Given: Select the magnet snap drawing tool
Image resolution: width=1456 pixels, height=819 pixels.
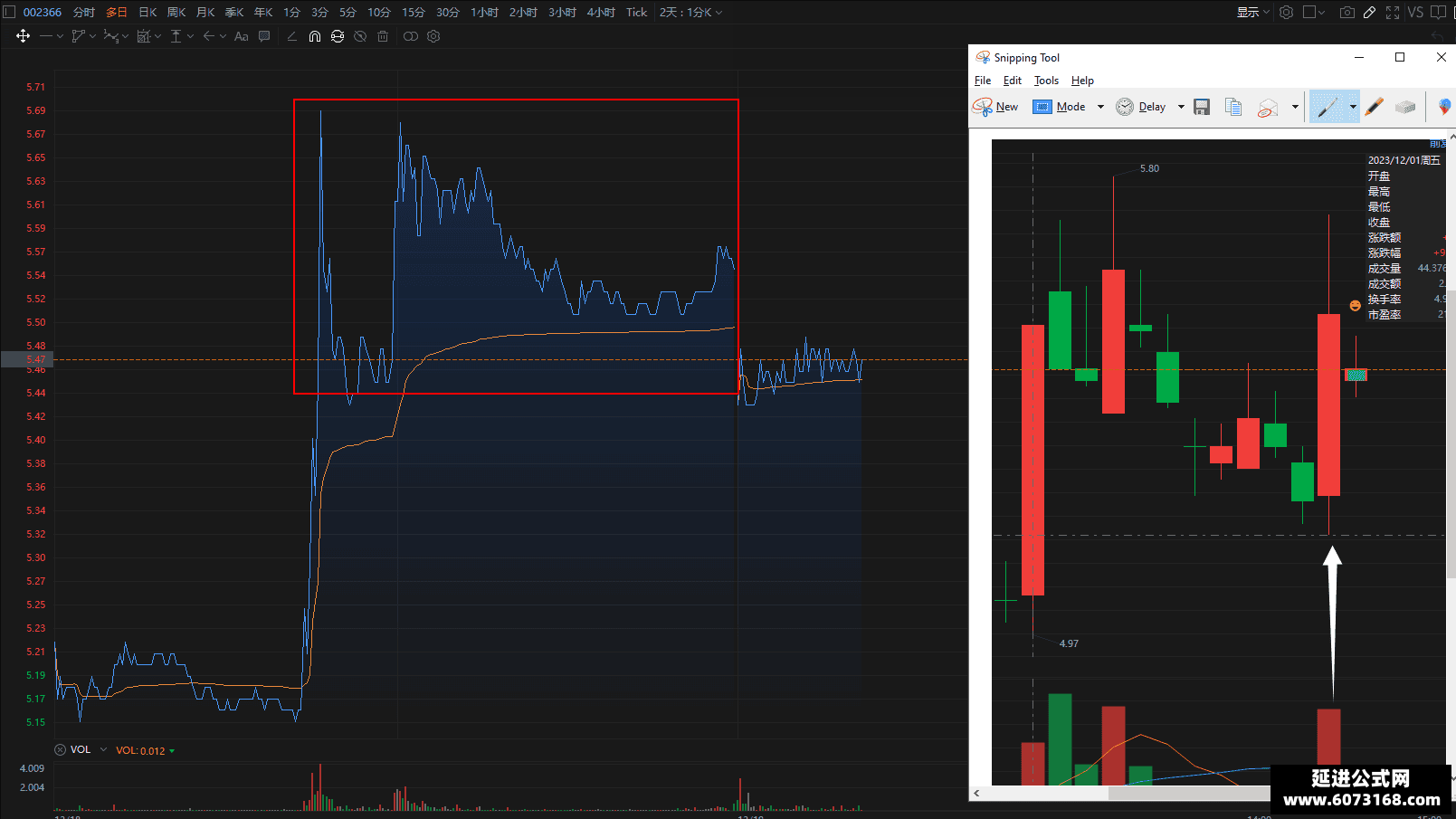Looking at the screenshot, I should point(314,36).
